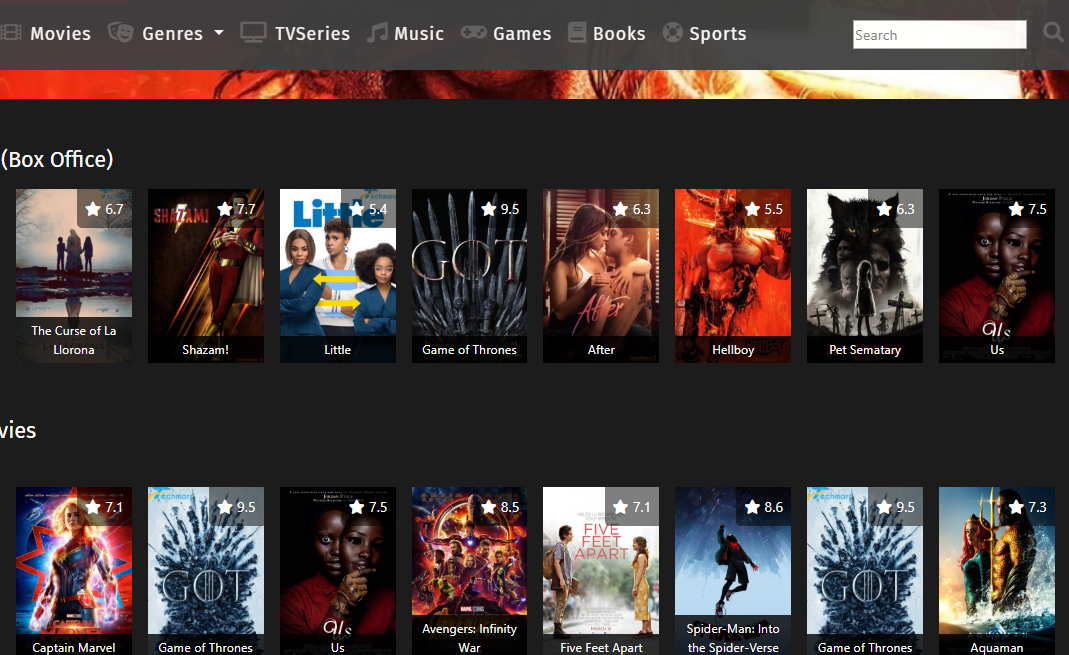Click the magnifier search icon
Image resolution: width=1069 pixels, height=655 pixels.
[x=1053, y=33]
